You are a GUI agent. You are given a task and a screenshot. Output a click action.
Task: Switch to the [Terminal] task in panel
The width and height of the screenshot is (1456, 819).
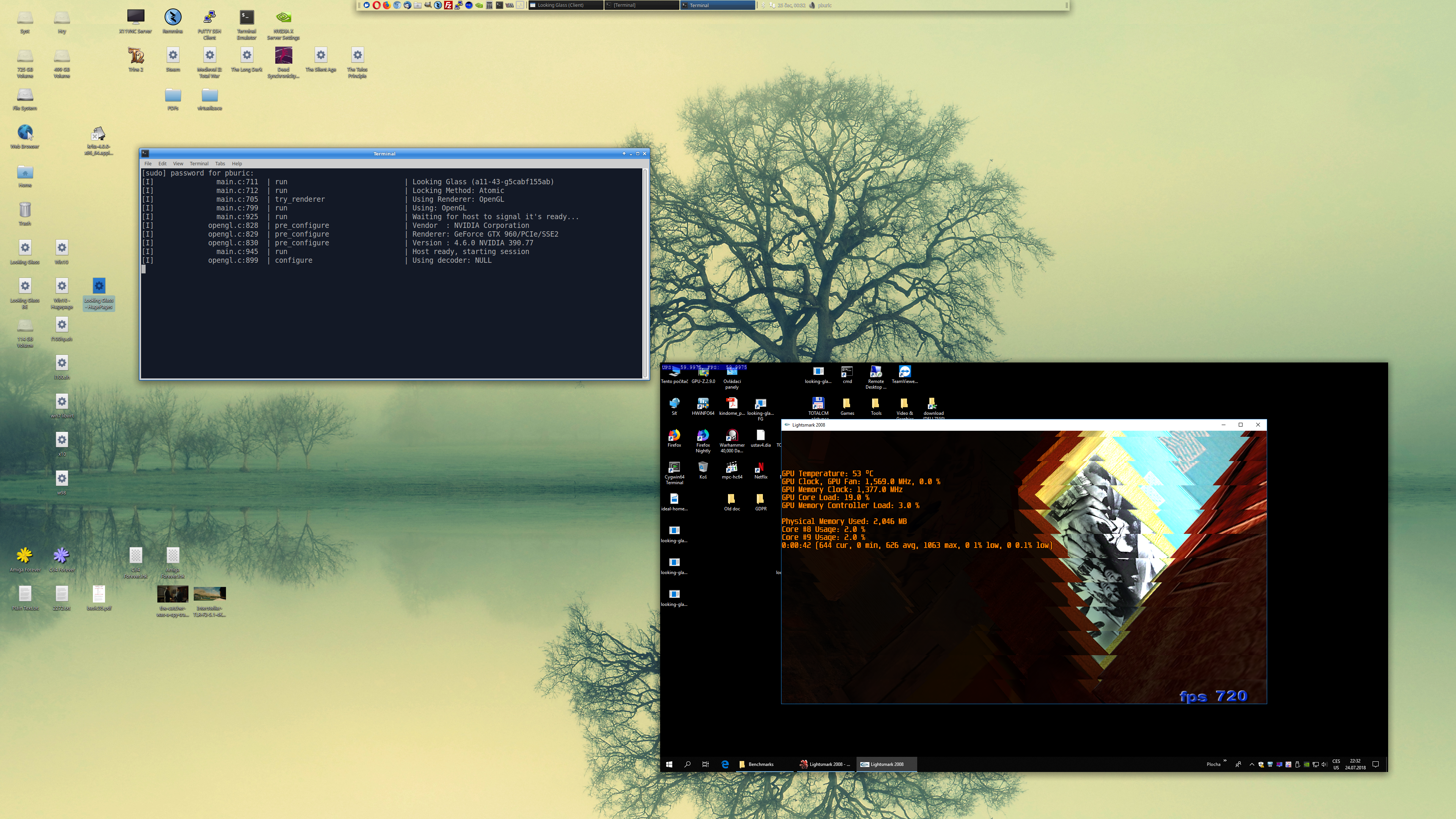(642, 5)
